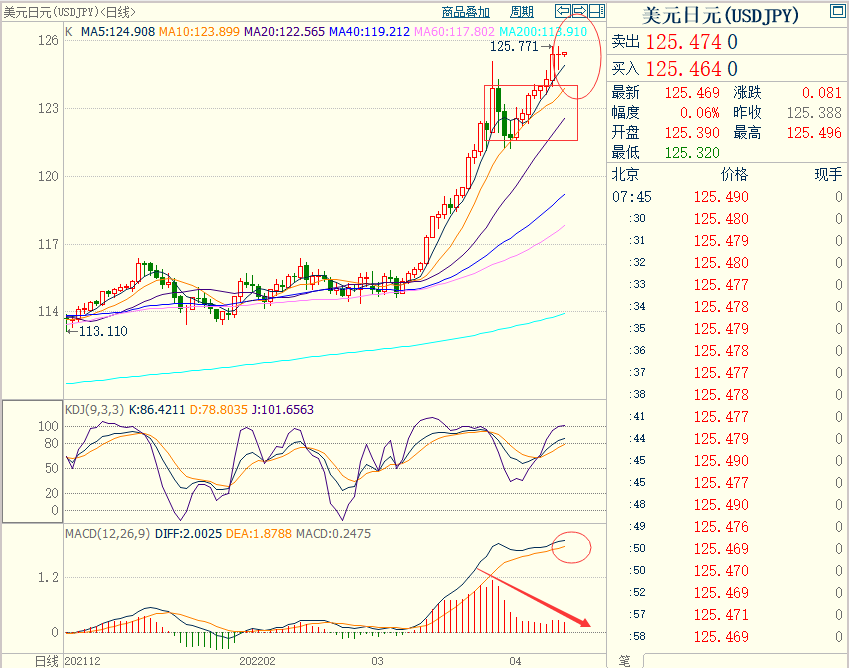Click the right arrow chart navigation icon
This screenshot has height=668, width=849.
click(x=579, y=10)
